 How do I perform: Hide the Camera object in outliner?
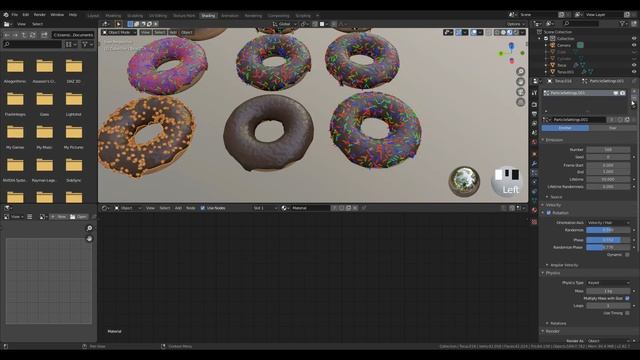634,45
